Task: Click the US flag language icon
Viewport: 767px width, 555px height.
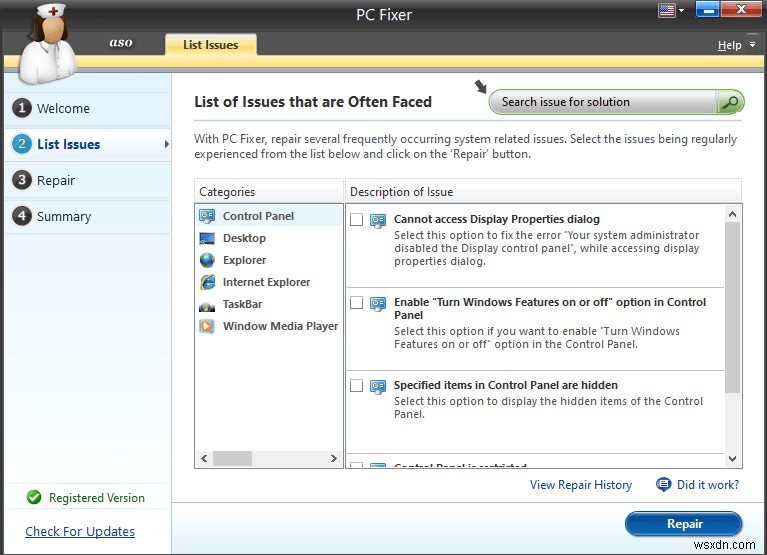Action: (666, 10)
